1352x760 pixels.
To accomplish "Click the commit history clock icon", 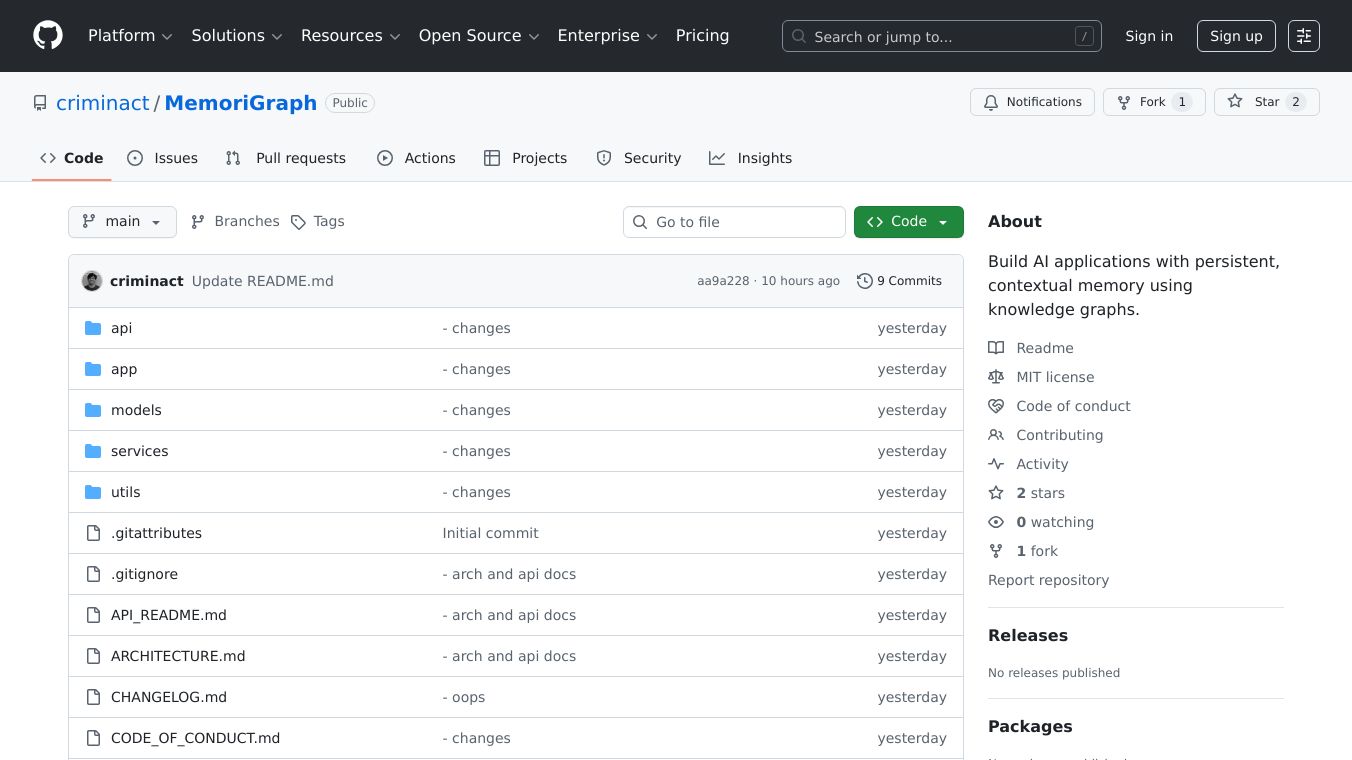I will click(x=865, y=281).
